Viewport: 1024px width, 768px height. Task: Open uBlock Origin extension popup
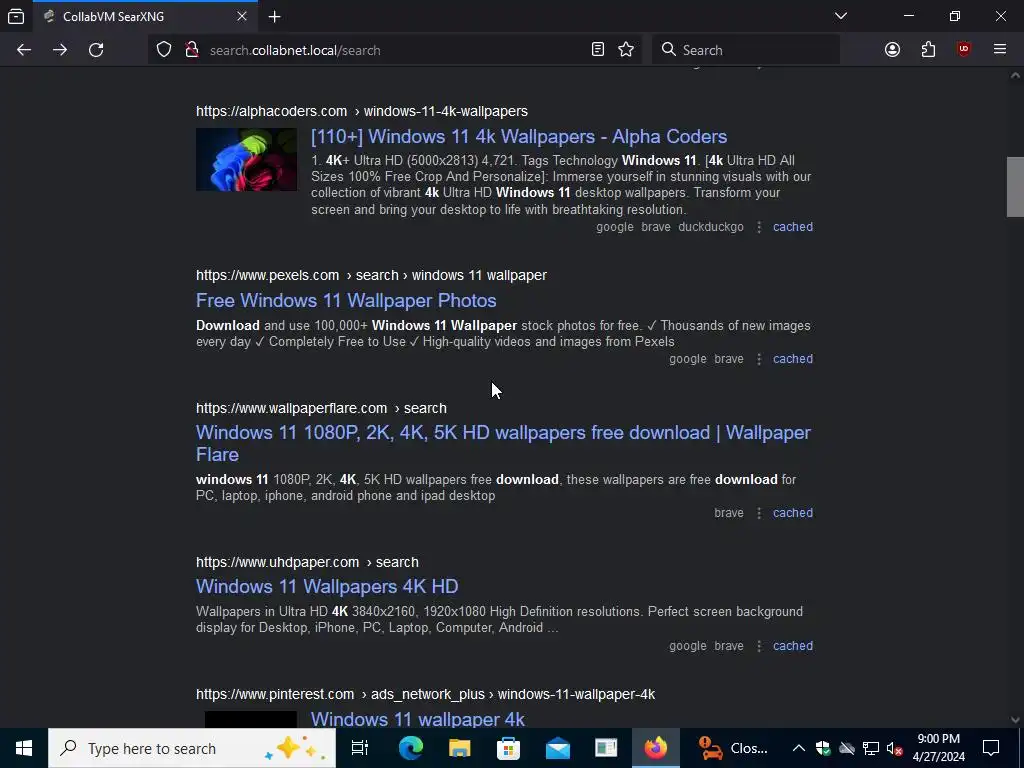(964, 50)
